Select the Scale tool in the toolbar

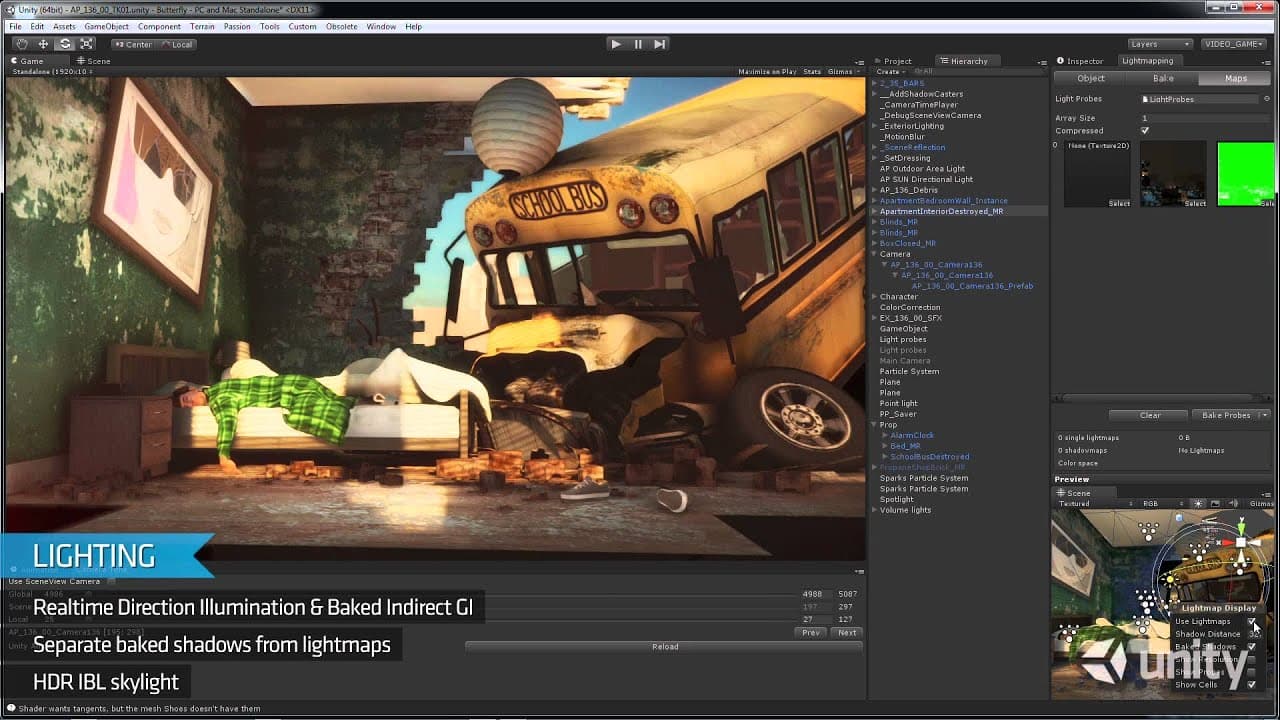click(87, 44)
